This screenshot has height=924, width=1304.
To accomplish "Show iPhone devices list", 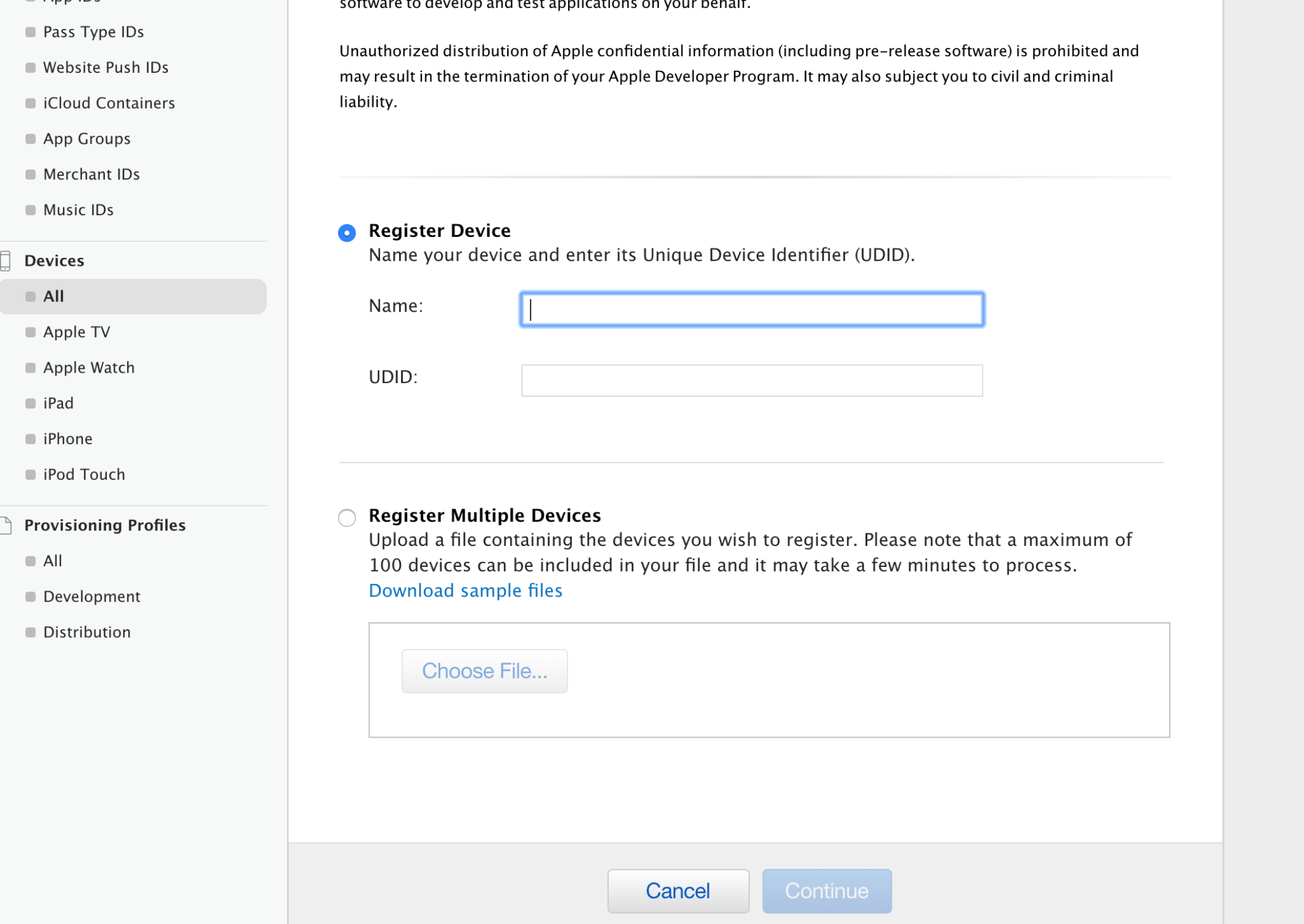I will click(x=68, y=439).
